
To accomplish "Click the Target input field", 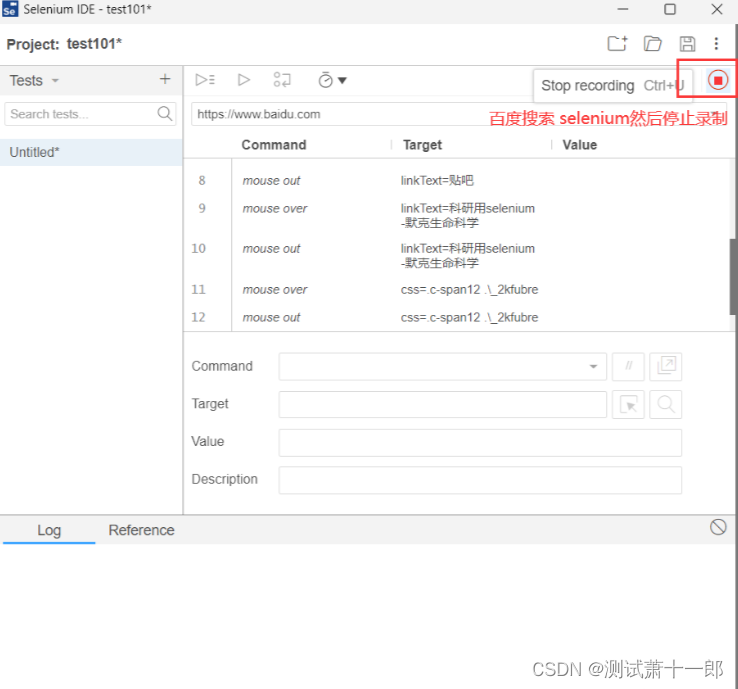I will [x=442, y=404].
